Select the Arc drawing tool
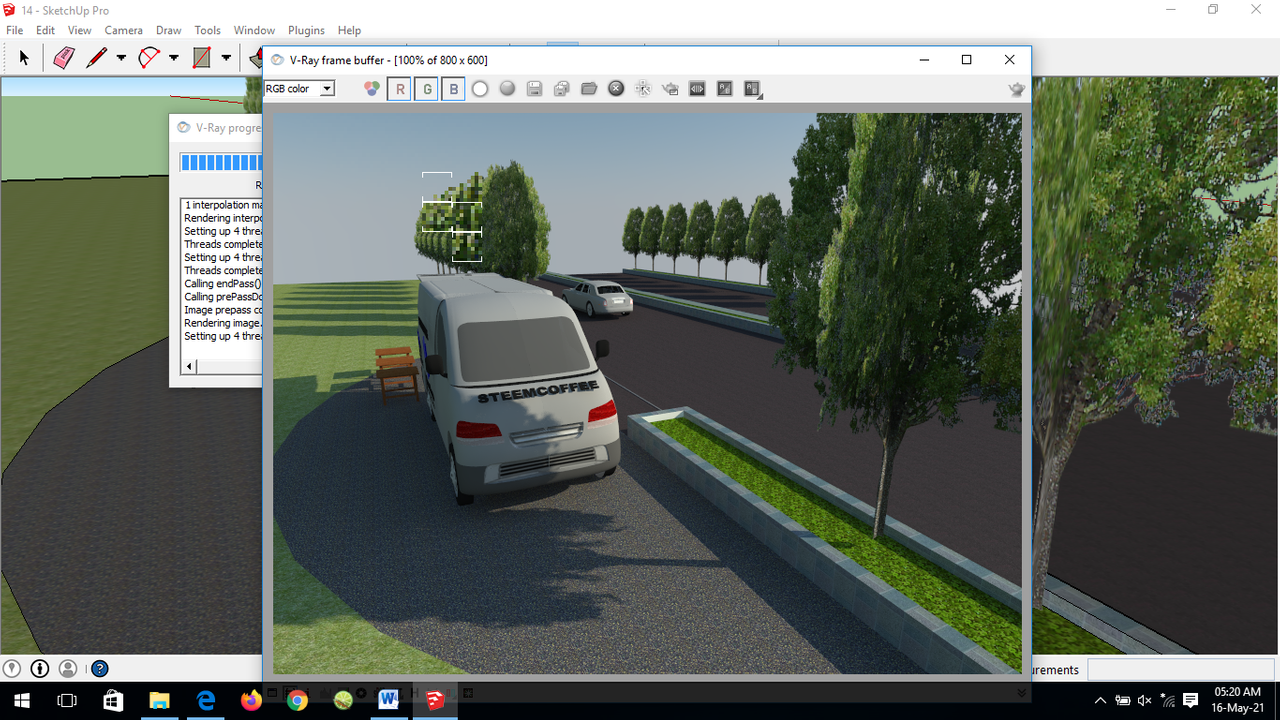The image size is (1280, 720). click(149, 58)
